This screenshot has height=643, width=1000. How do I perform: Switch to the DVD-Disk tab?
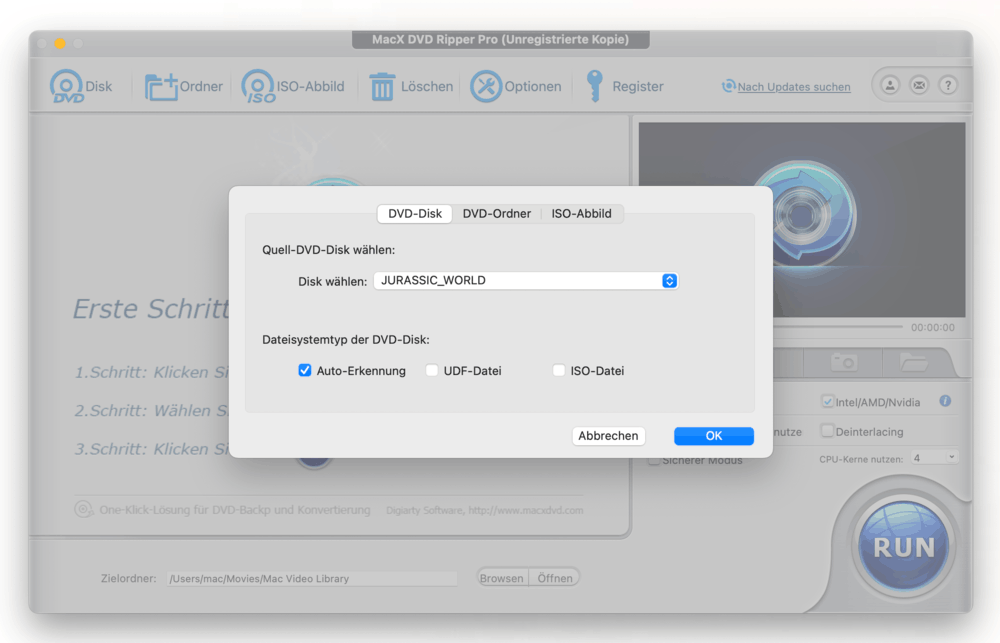pos(415,214)
